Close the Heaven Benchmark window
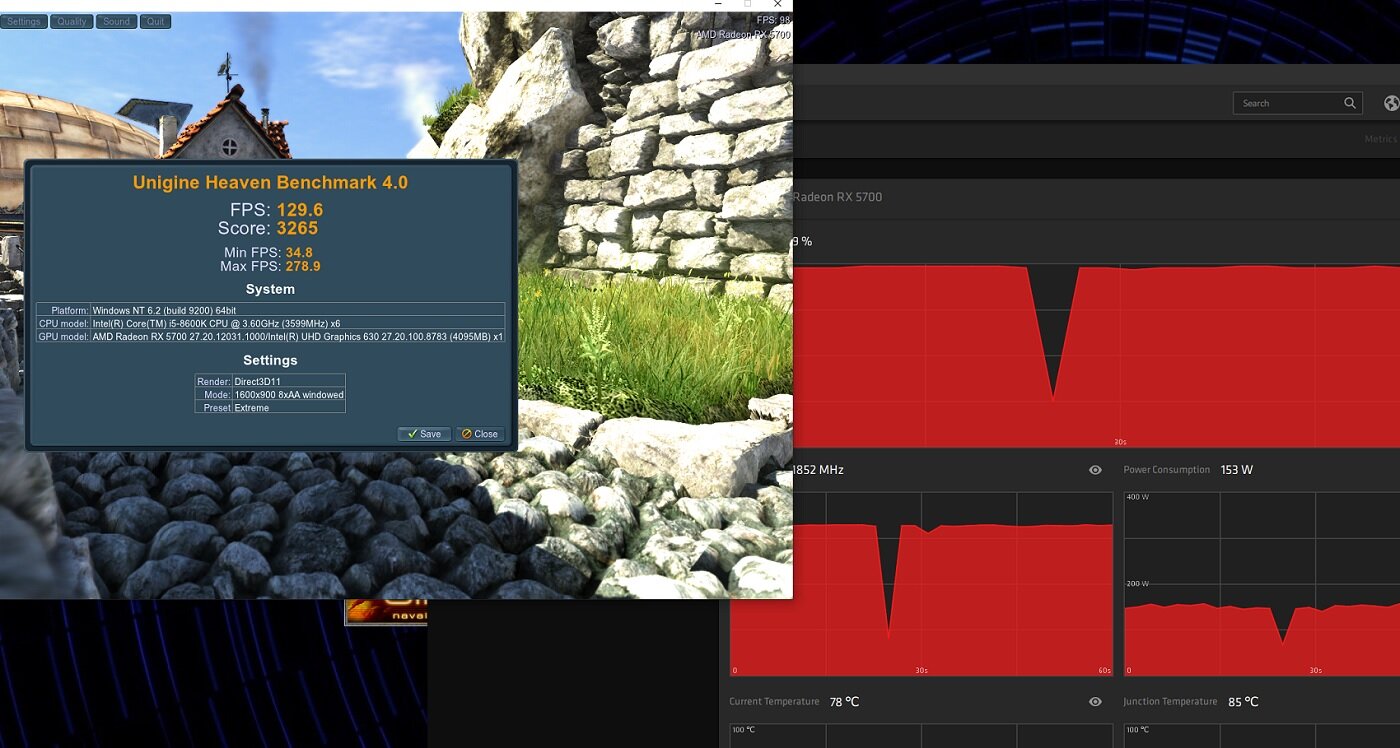This screenshot has height=748, width=1400. coord(778,4)
